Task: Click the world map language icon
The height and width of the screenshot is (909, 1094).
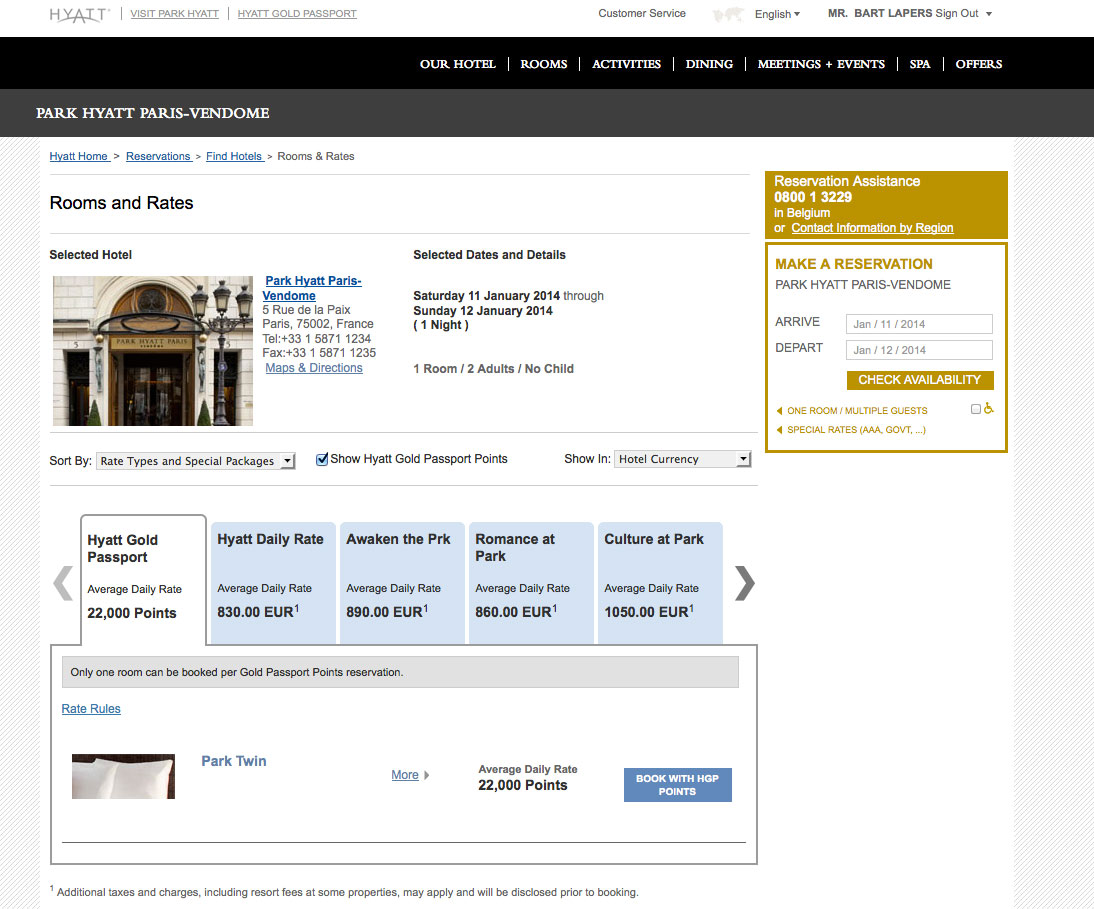Action: [728, 15]
